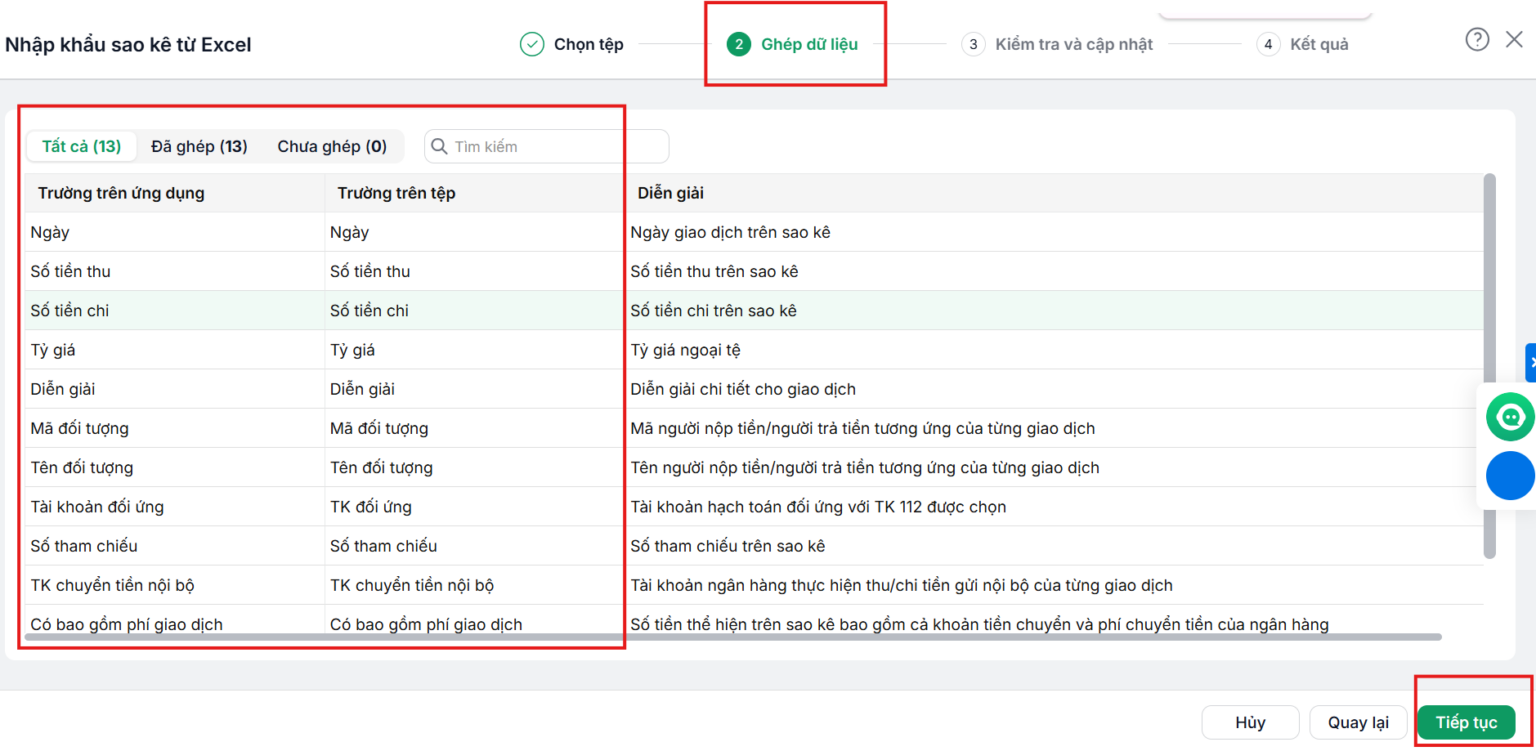Click the completed Chọn tệp checkmark icon
1536x751 pixels.
click(532, 44)
